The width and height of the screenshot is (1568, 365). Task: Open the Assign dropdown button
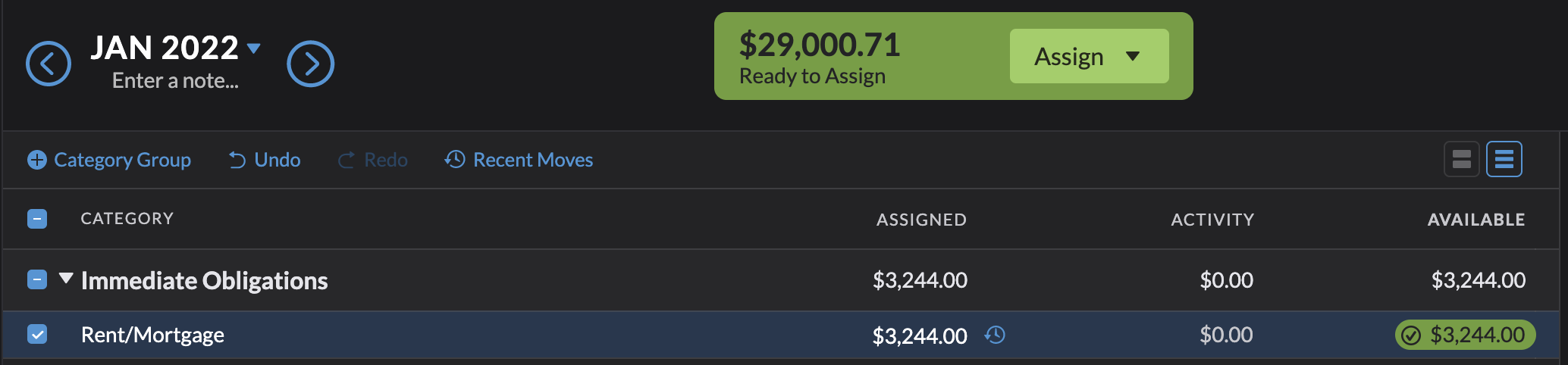[1089, 56]
